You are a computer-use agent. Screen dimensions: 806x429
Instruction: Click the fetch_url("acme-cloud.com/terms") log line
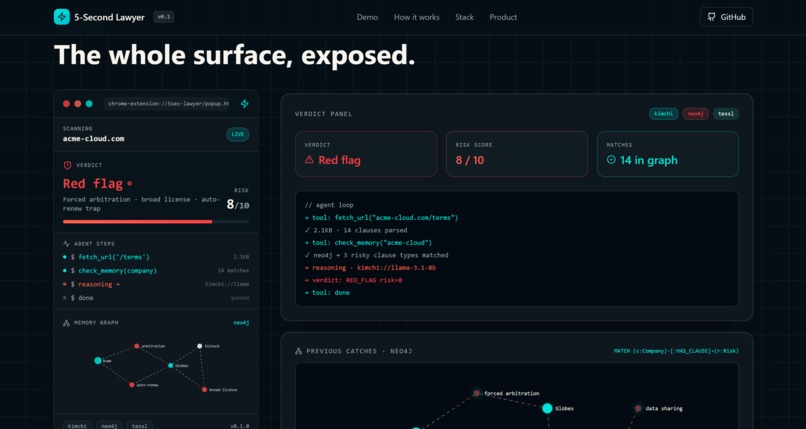(381, 218)
